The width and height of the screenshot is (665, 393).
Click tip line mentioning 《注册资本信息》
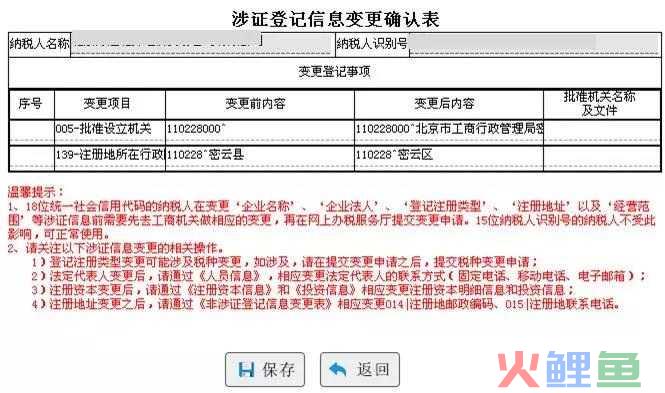click(303, 290)
